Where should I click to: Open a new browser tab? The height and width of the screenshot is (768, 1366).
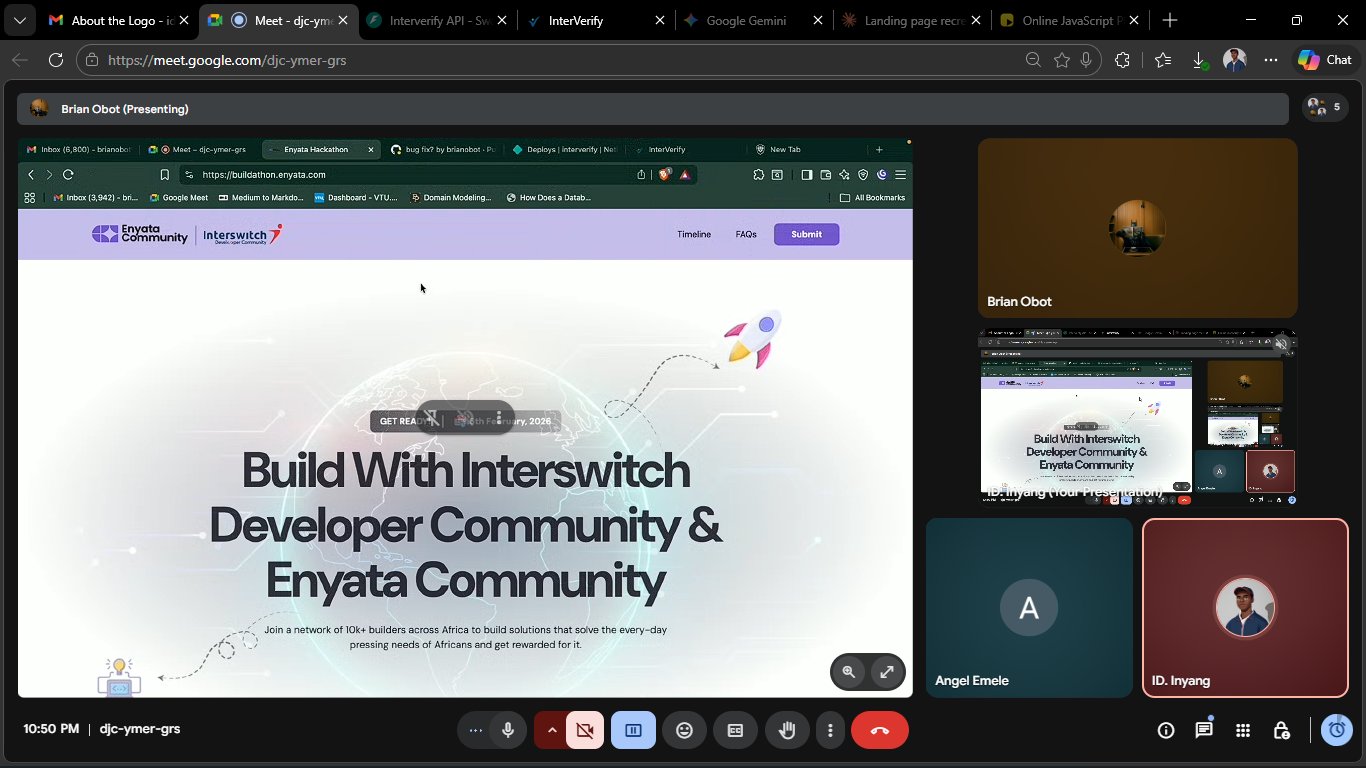[x=1170, y=20]
